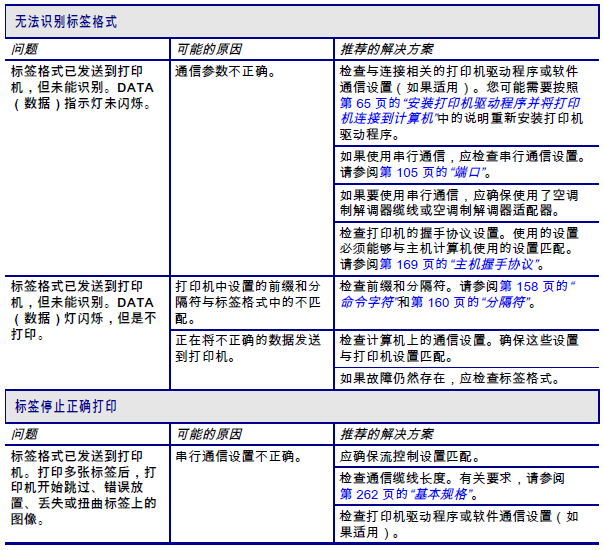Open link 第 105 页的 端口
The height and width of the screenshot is (550, 604).
pyautogui.click(x=435, y=172)
